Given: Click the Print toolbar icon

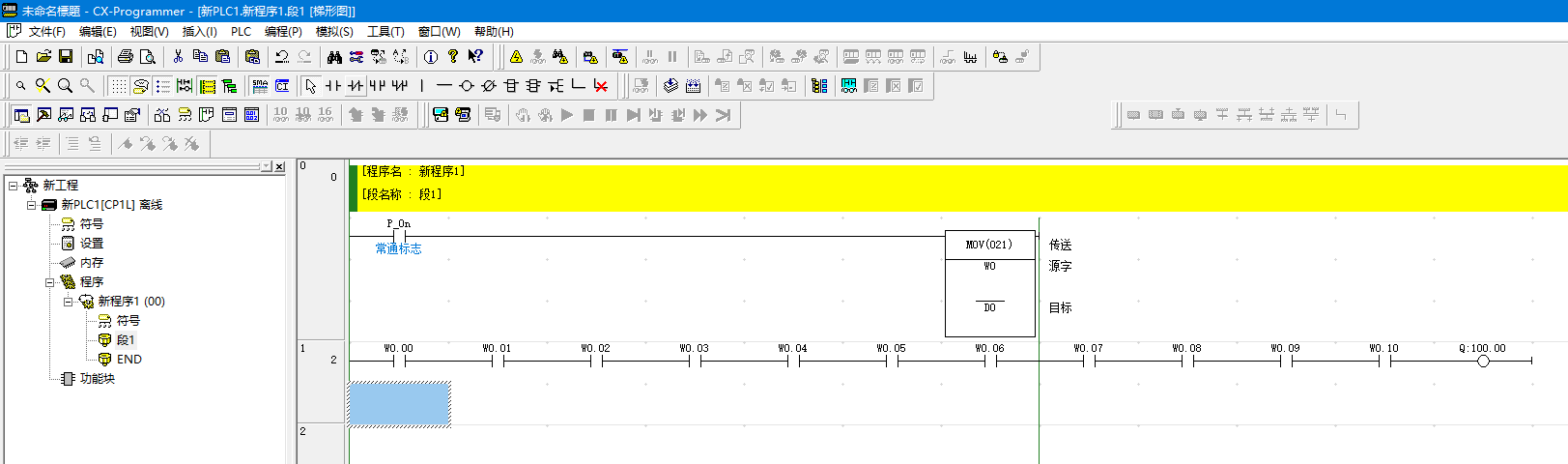Looking at the screenshot, I should coord(125,57).
